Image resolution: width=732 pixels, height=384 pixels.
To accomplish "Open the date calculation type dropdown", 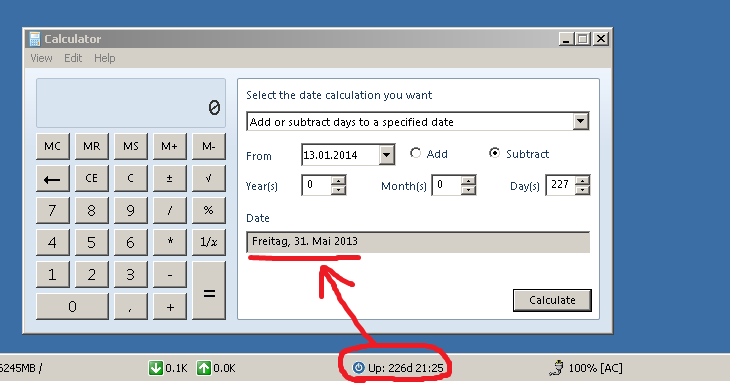I will (580, 121).
